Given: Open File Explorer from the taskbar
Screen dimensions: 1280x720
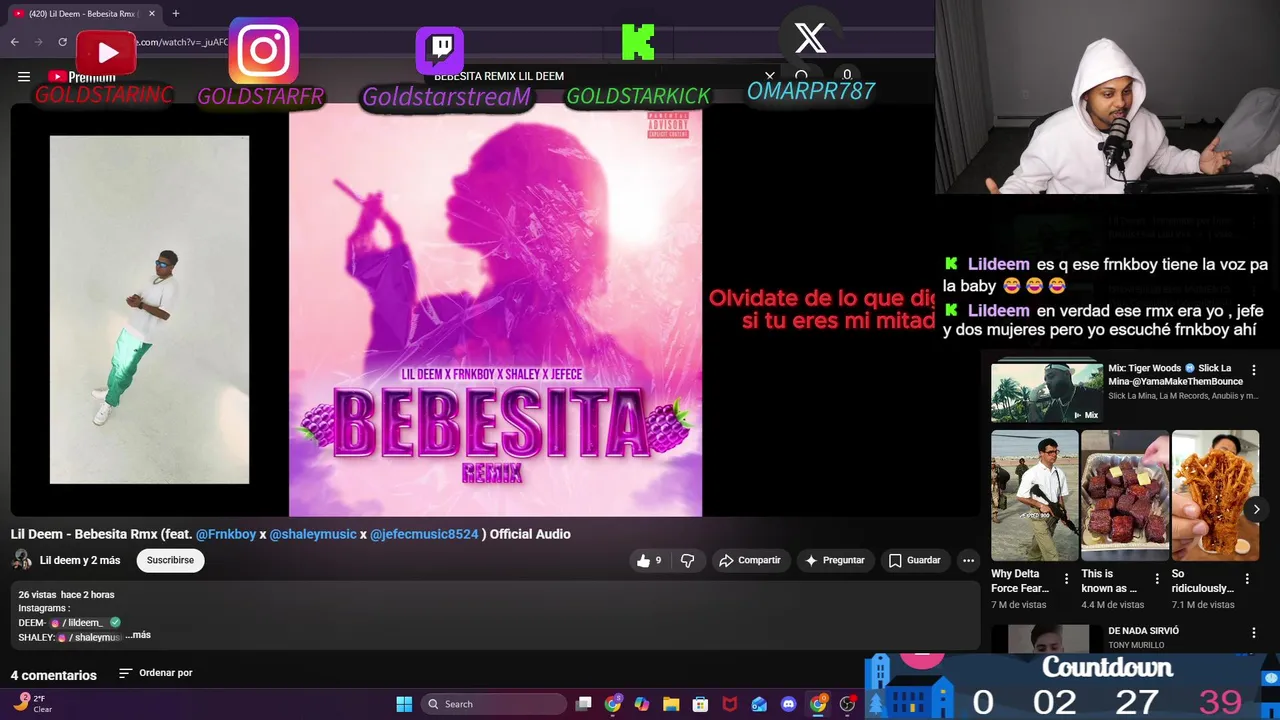Looking at the screenshot, I should pyautogui.click(x=671, y=704).
